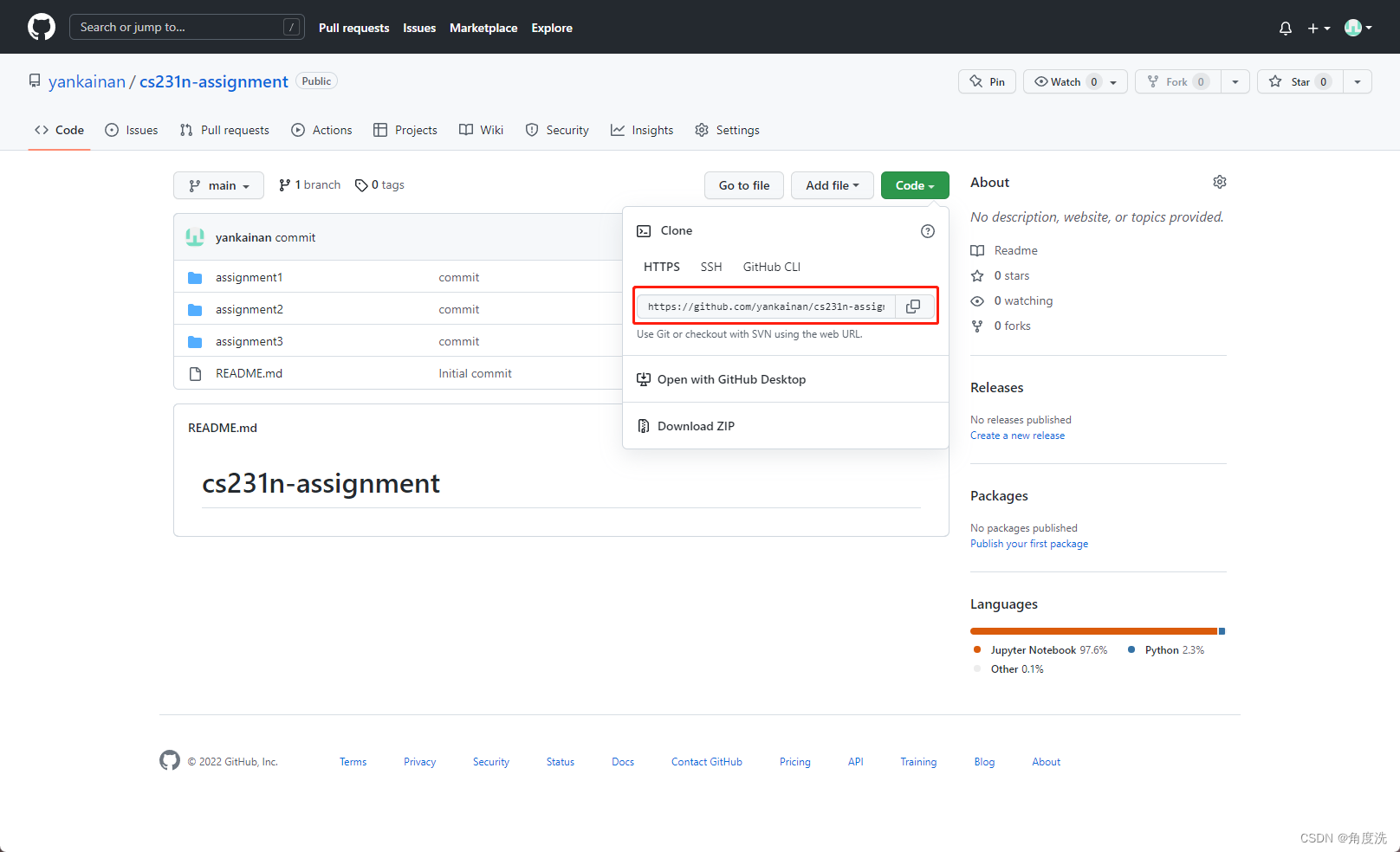Edit repository details with About gear icon
This screenshot has height=852, width=1400.
click(x=1220, y=182)
